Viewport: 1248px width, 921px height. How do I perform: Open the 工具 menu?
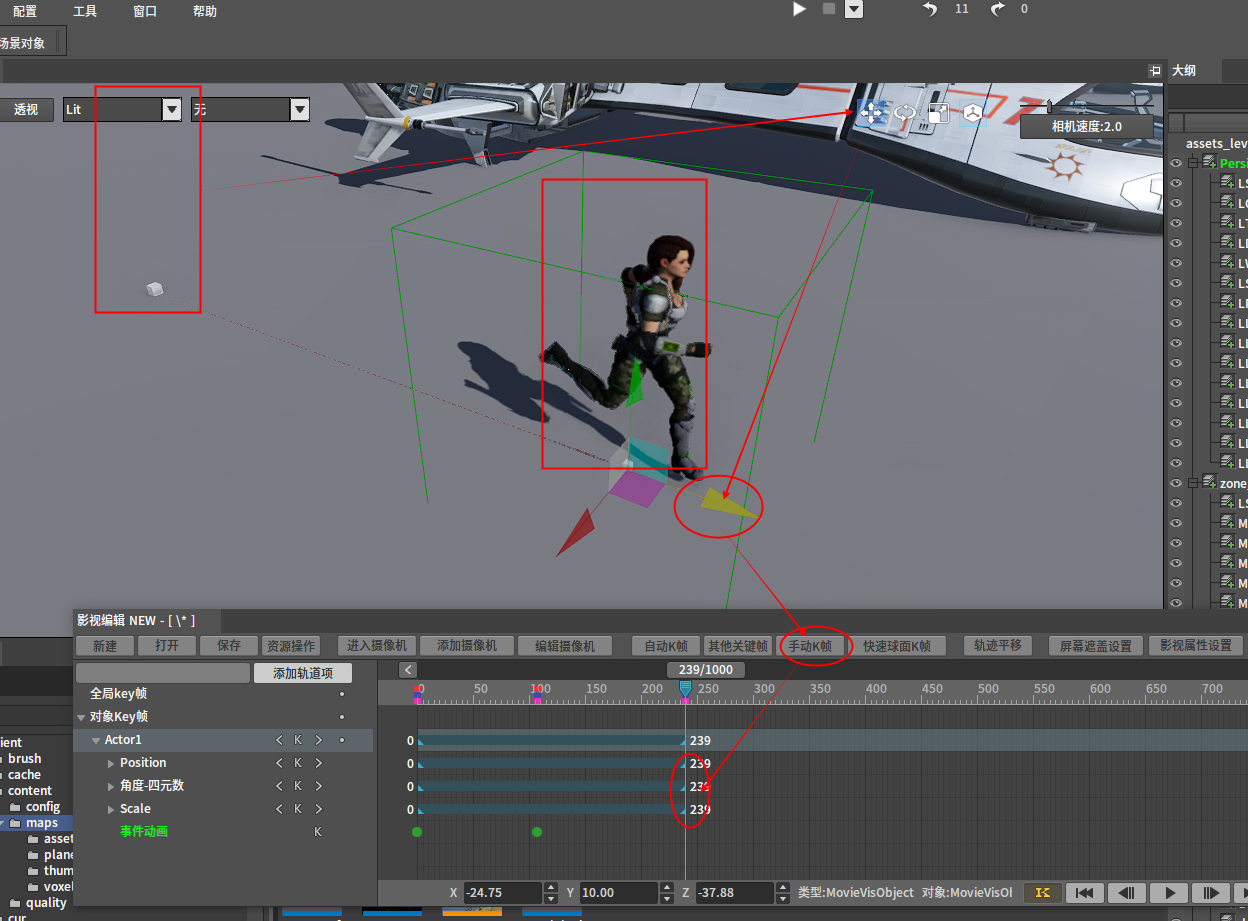85,11
